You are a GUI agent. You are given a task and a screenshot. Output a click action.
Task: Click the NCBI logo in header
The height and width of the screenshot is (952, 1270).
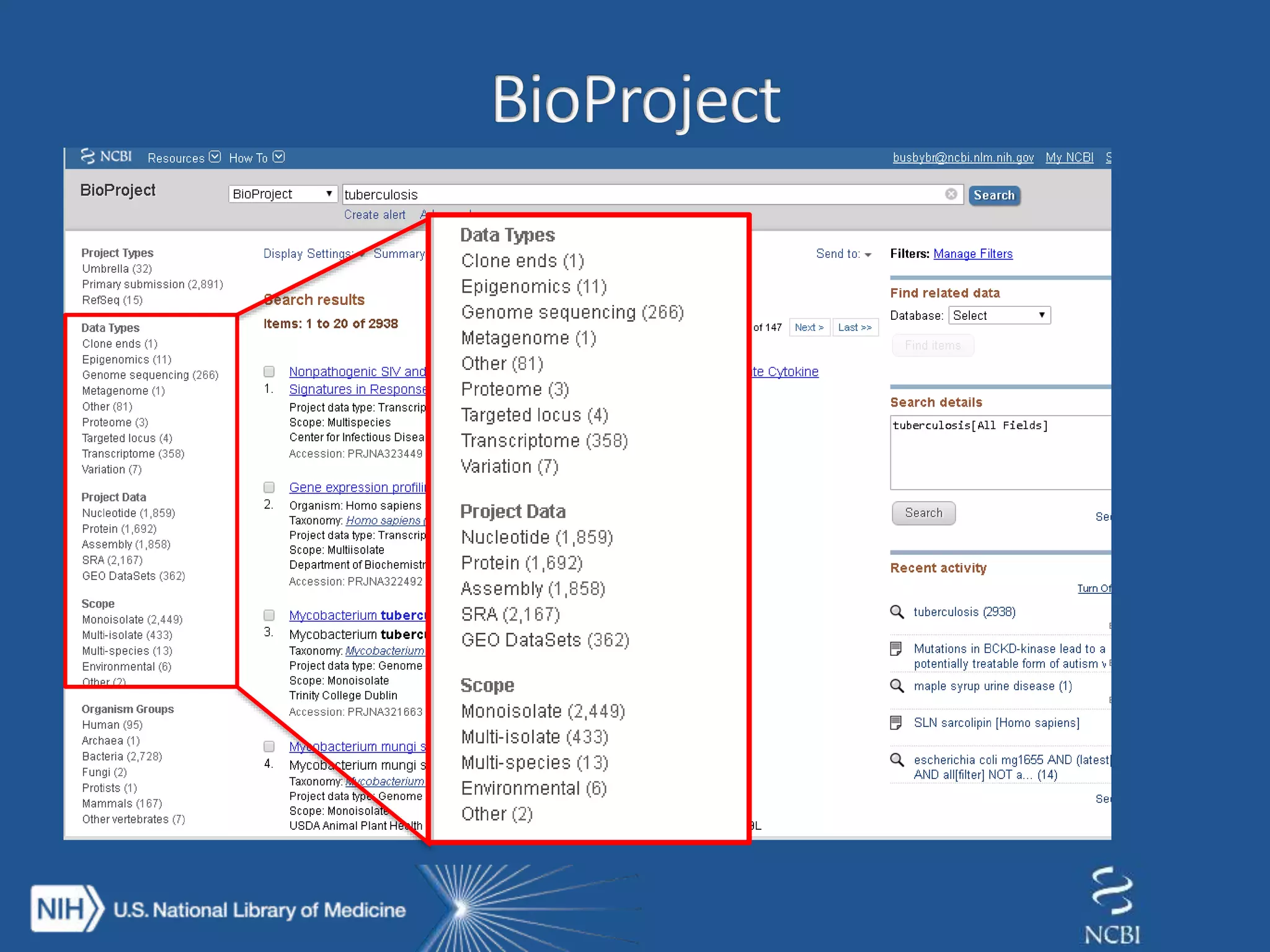pyautogui.click(x=107, y=156)
